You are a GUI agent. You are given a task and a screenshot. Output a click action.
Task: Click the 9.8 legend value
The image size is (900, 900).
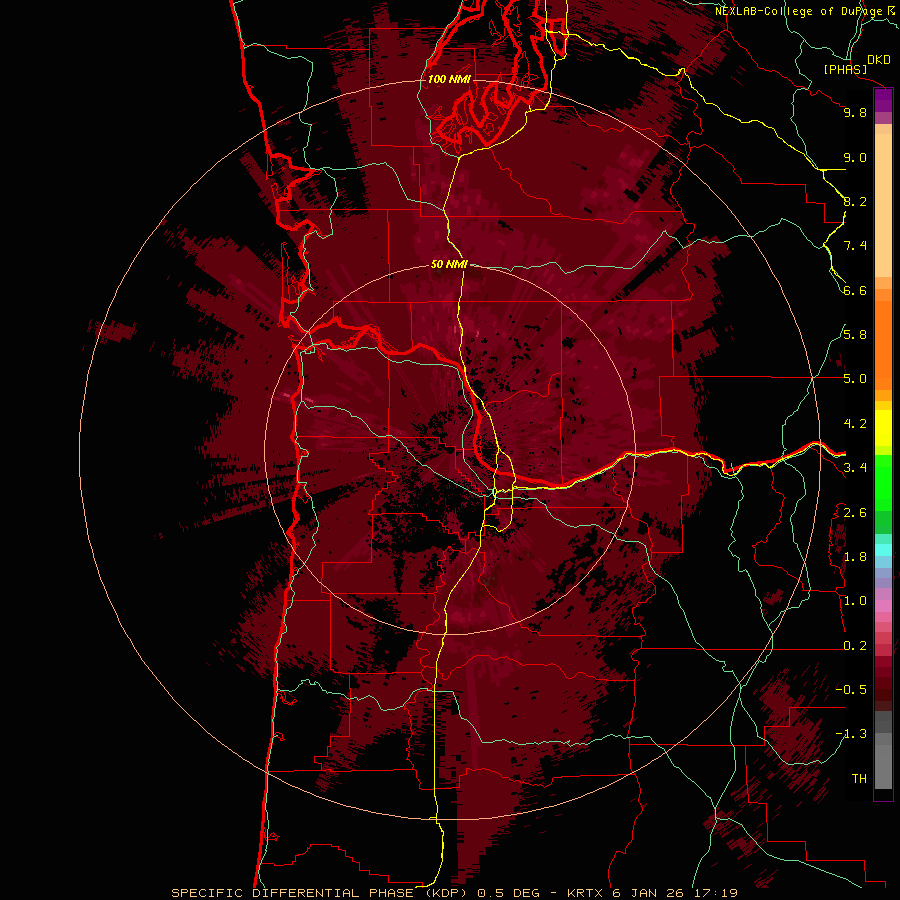pos(855,112)
